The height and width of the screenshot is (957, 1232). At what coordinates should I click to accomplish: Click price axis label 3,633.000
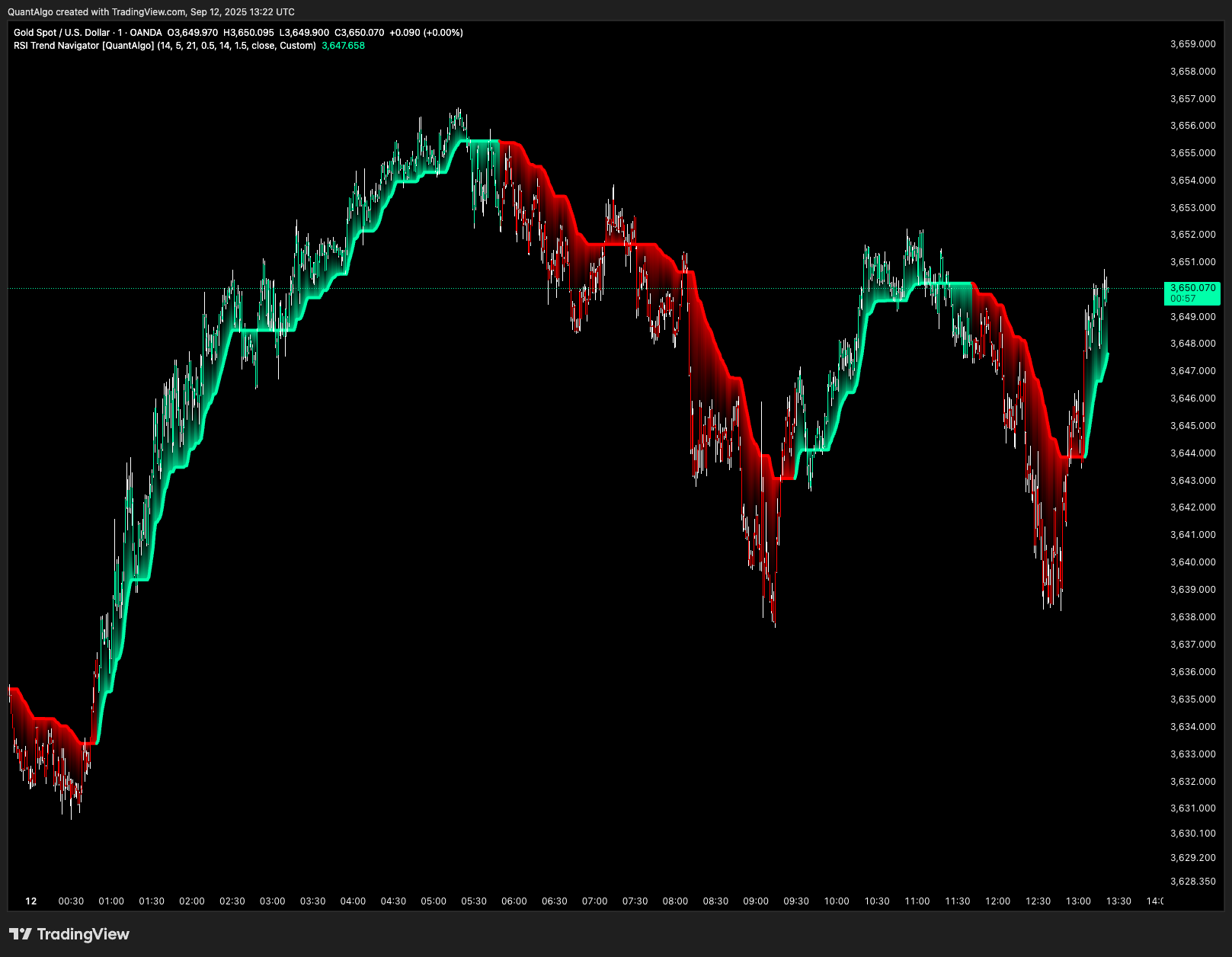coord(1193,754)
